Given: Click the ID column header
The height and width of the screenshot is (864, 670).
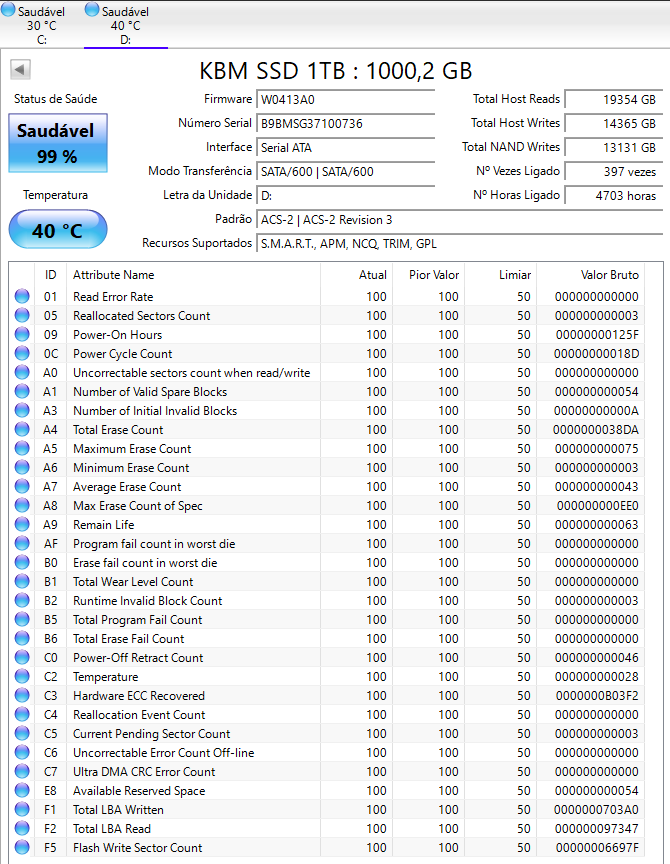Looking at the screenshot, I should click(51, 275).
